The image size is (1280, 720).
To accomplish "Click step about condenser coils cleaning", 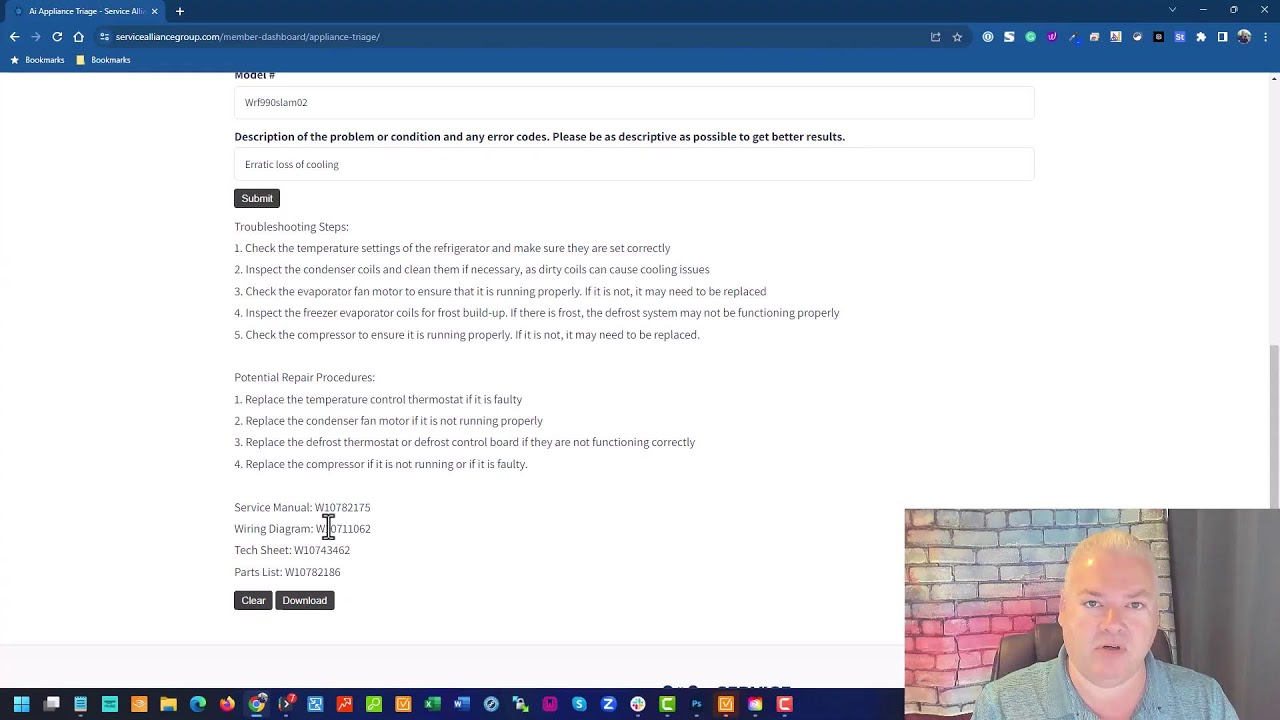I will (x=472, y=270).
